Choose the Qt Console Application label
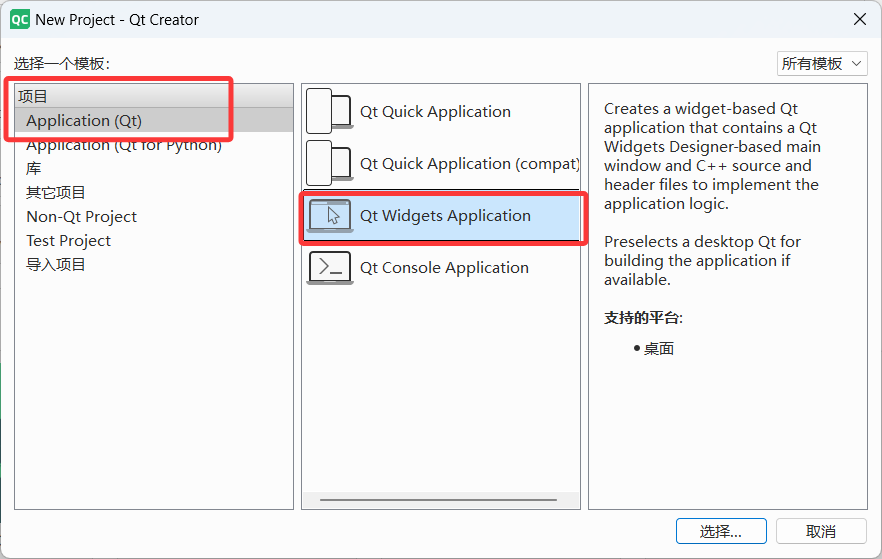 444,268
